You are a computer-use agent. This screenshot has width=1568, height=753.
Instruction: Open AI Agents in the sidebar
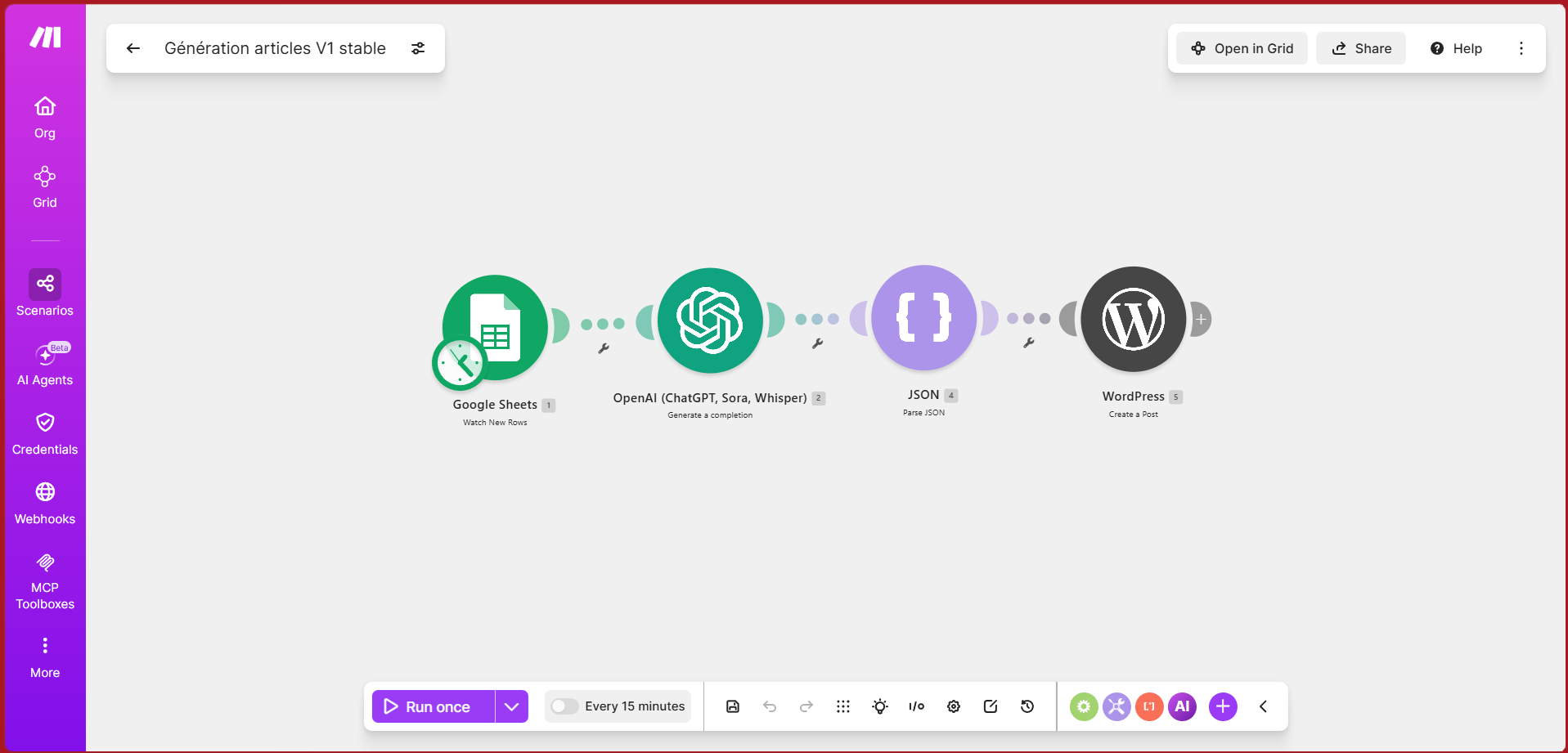pos(45,365)
